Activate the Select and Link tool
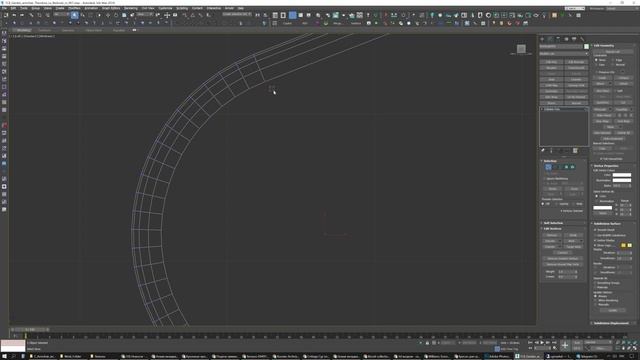Viewport: 640px width, 360px height. click(31, 15)
